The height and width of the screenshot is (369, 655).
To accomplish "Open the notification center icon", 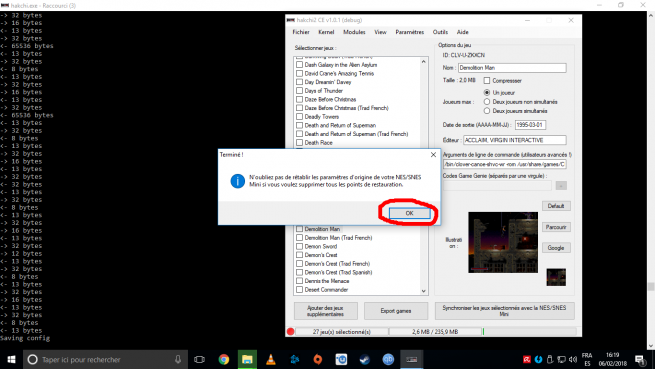I will tap(640, 359).
